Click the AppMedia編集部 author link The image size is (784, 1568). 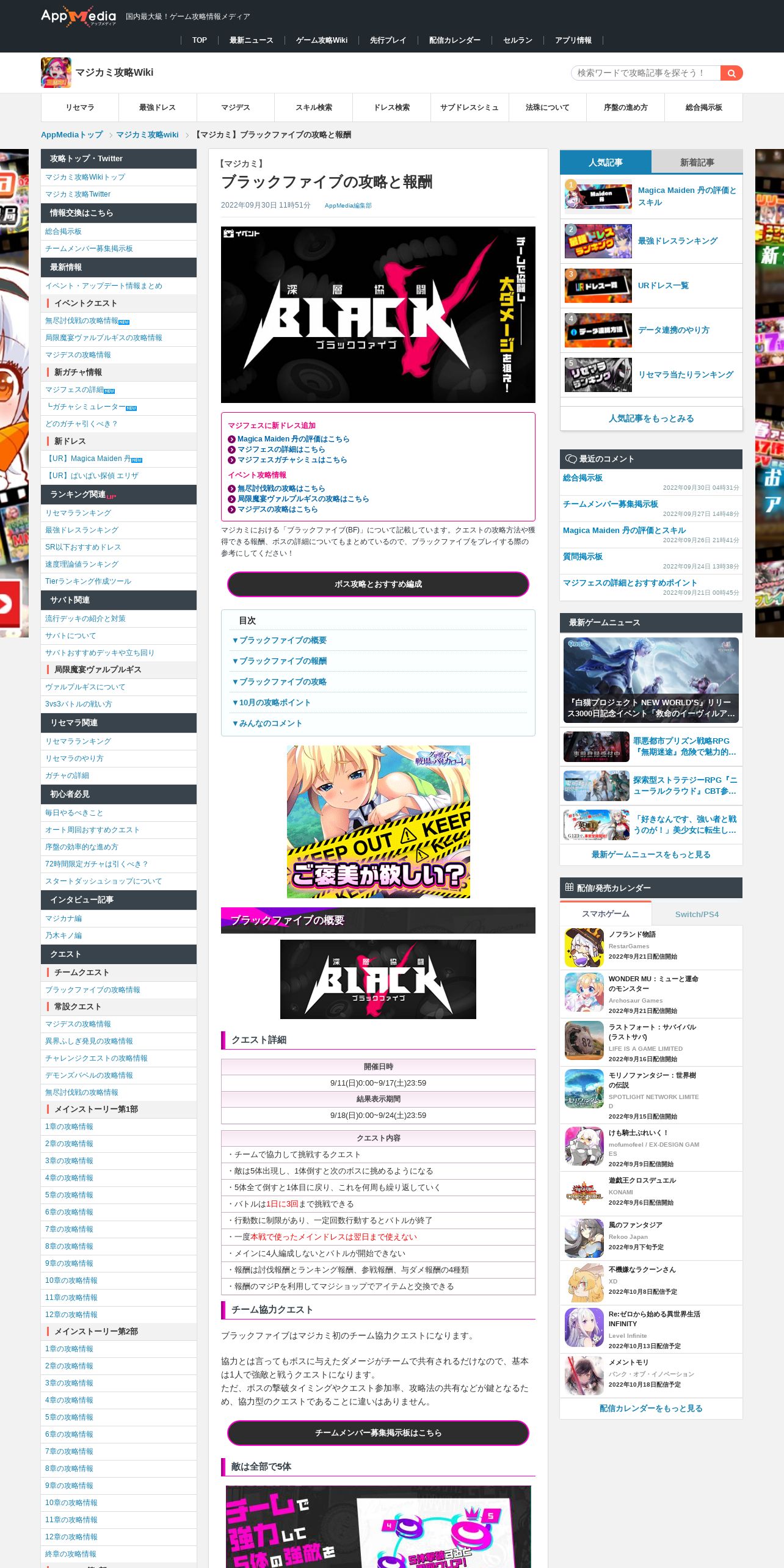[348, 206]
